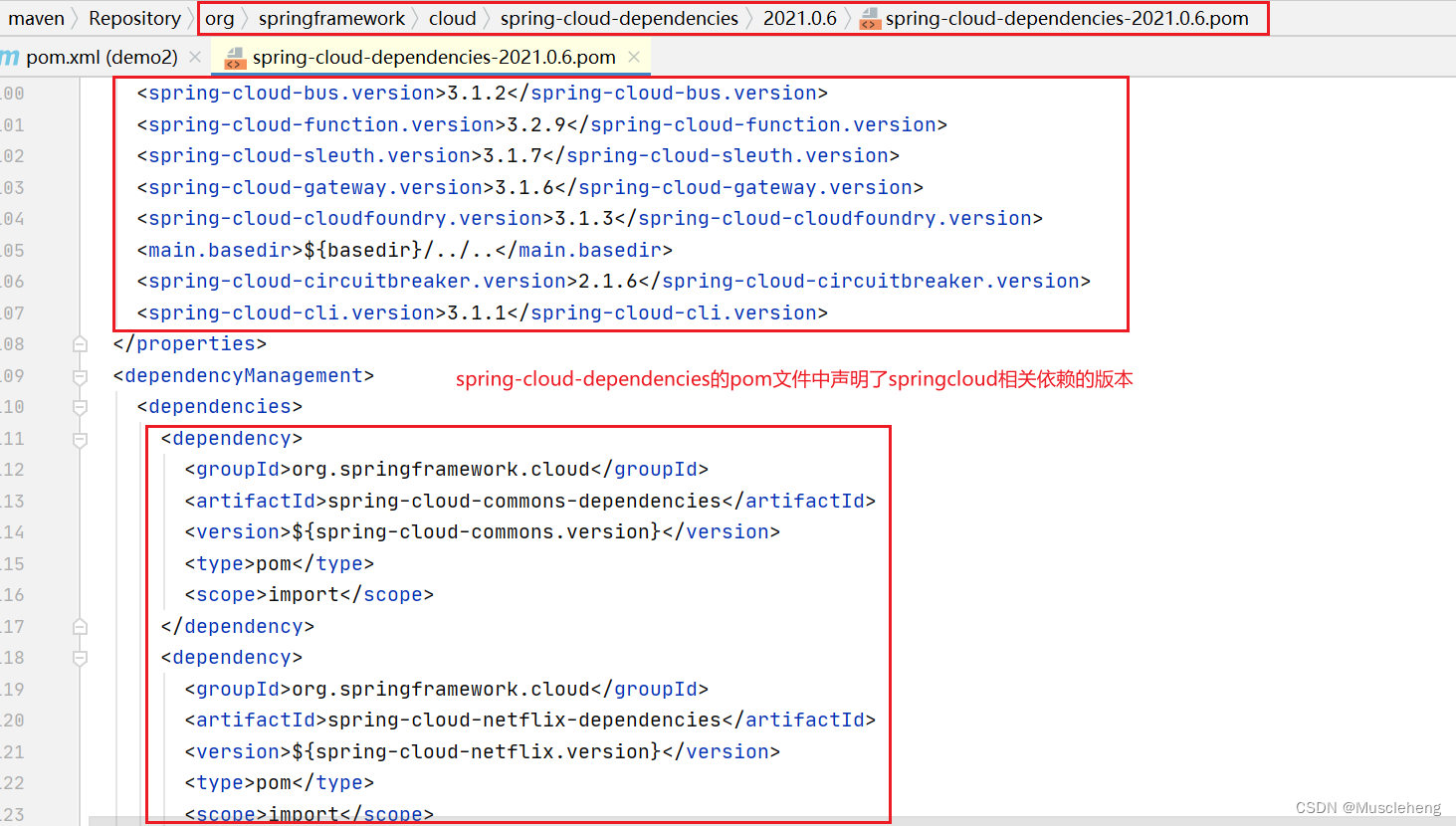The image size is (1456, 826).
Task: Select the spring-cloud-dependencies breadcrumb folder
Action: 619,18
